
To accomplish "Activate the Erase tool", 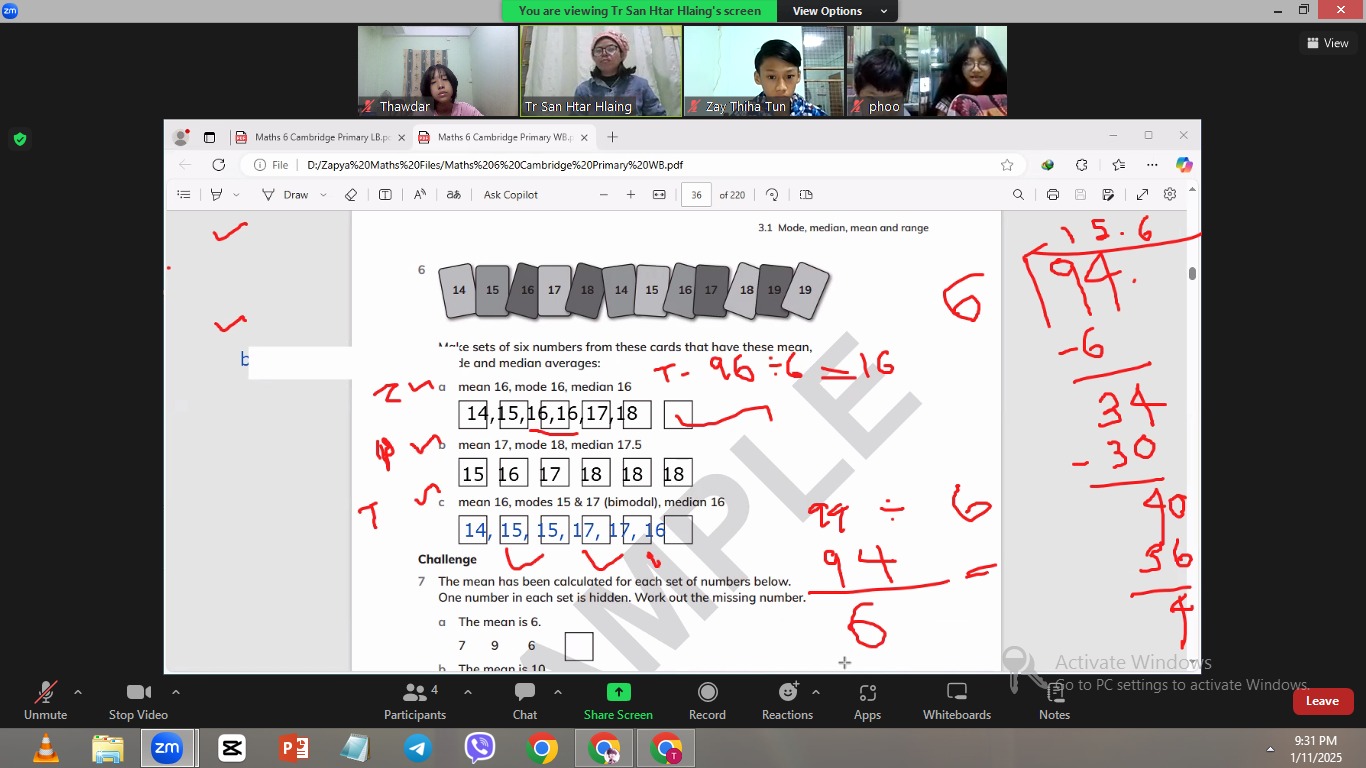I will click(351, 195).
